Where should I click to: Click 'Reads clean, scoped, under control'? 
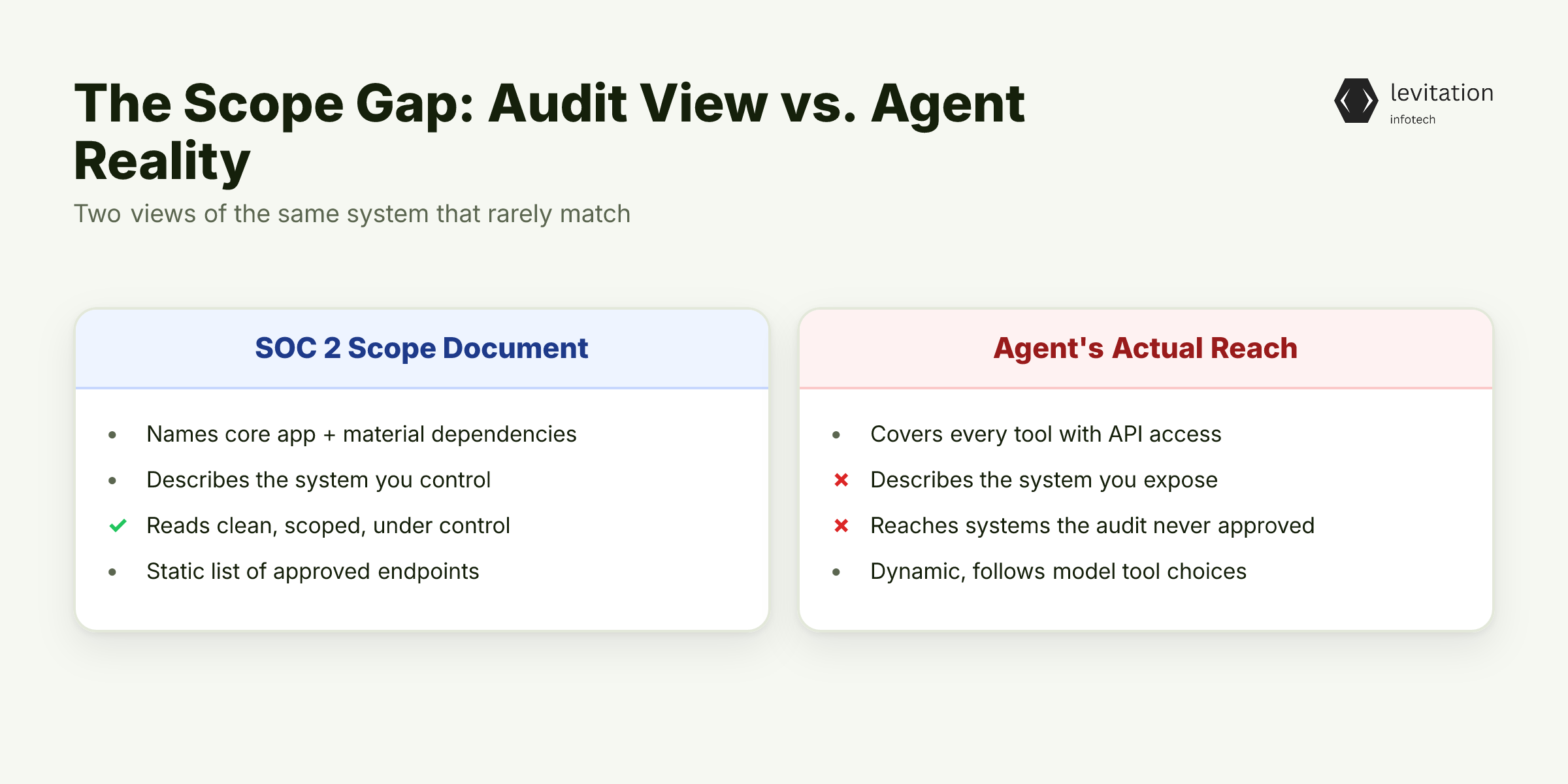[x=328, y=526]
